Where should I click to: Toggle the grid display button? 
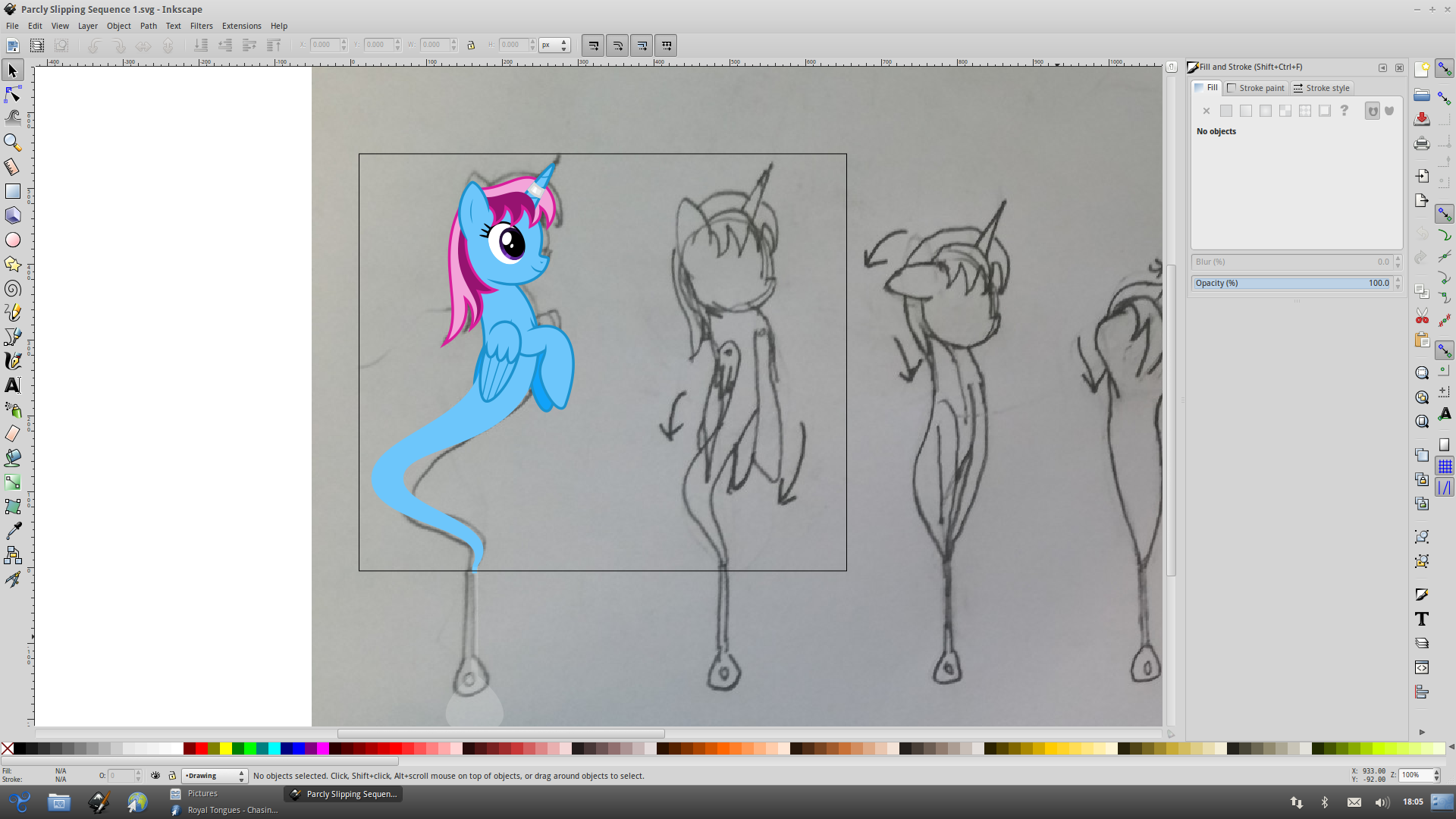click(1445, 466)
